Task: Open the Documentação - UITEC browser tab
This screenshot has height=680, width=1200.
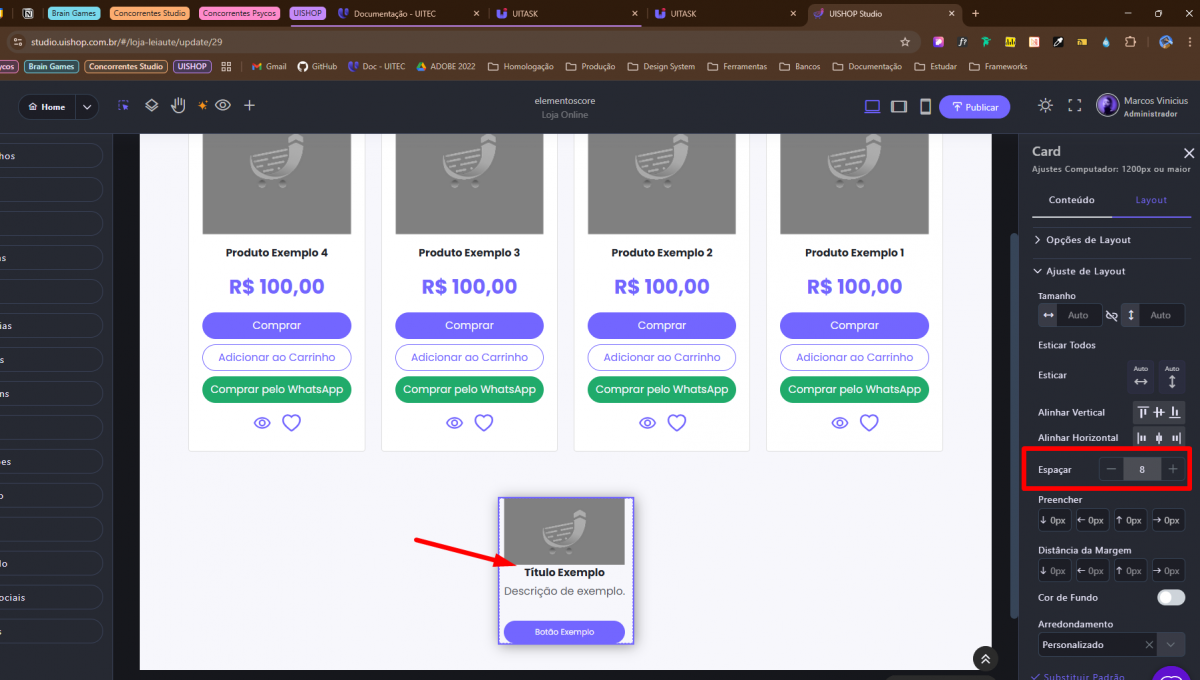Action: click(x=406, y=13)
